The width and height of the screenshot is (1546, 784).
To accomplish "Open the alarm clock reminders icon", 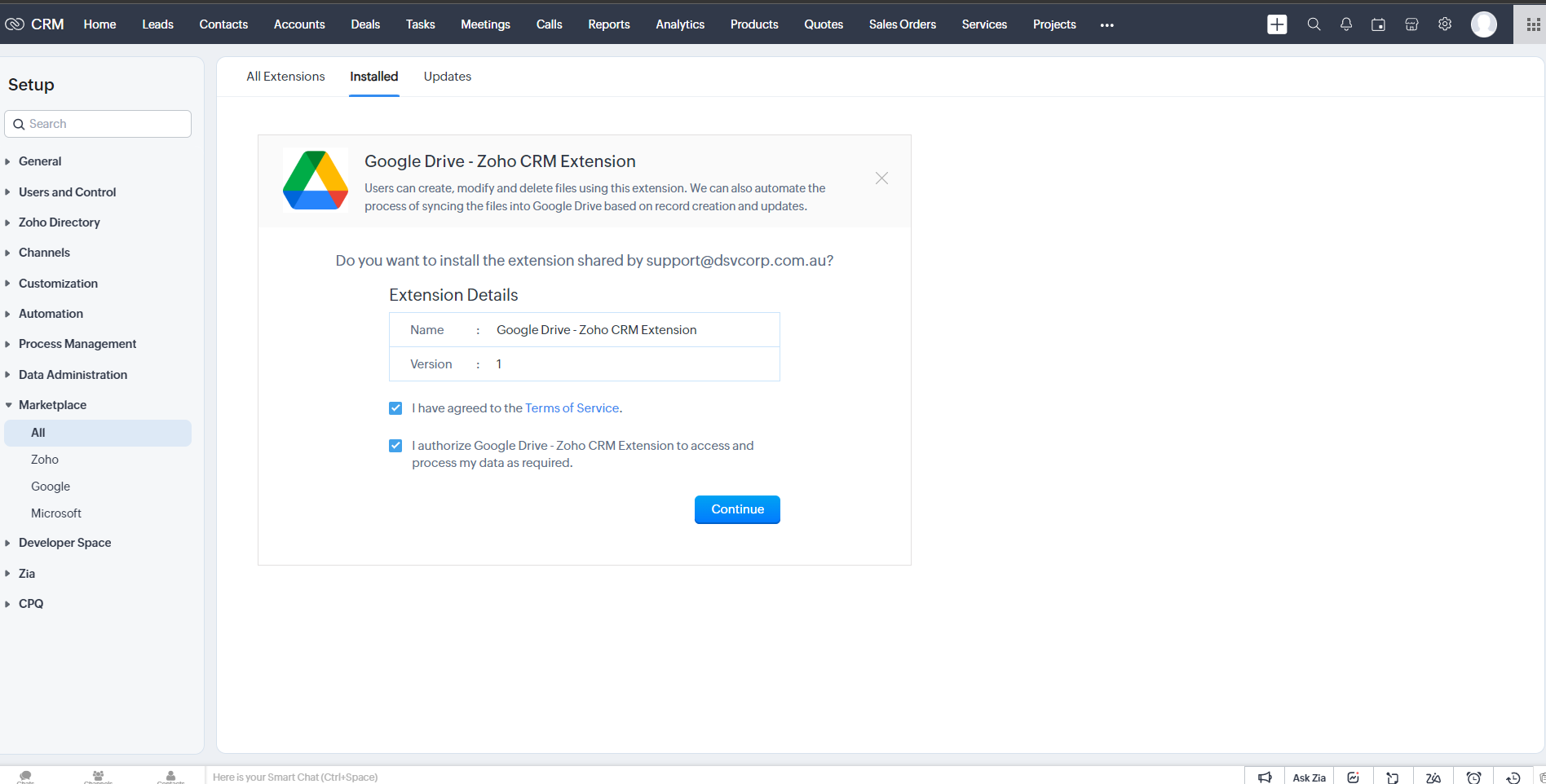I will point(1473,777).
